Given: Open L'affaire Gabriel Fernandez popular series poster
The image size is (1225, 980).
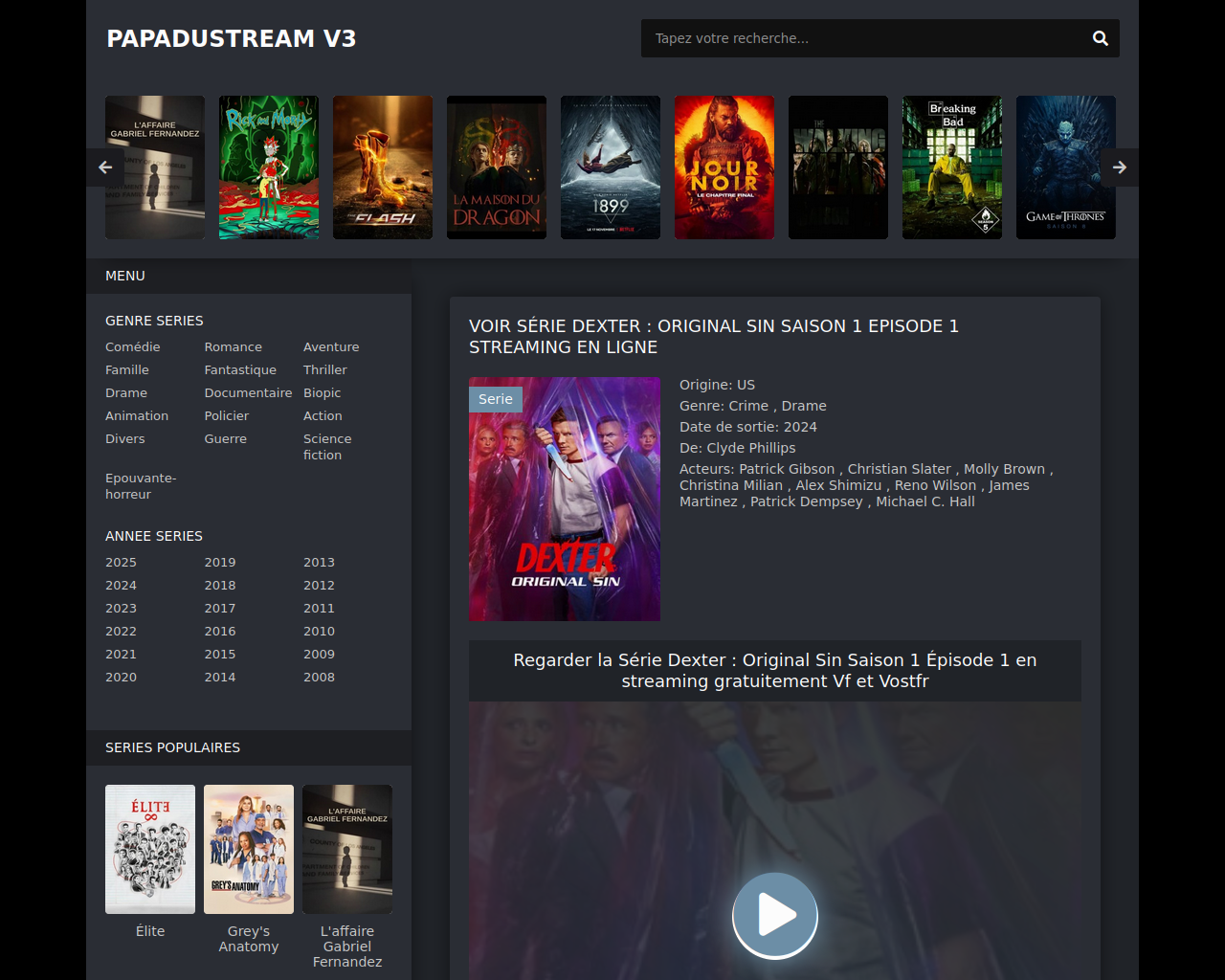Looking at the screenshot, I should click(x=347, y=849).
